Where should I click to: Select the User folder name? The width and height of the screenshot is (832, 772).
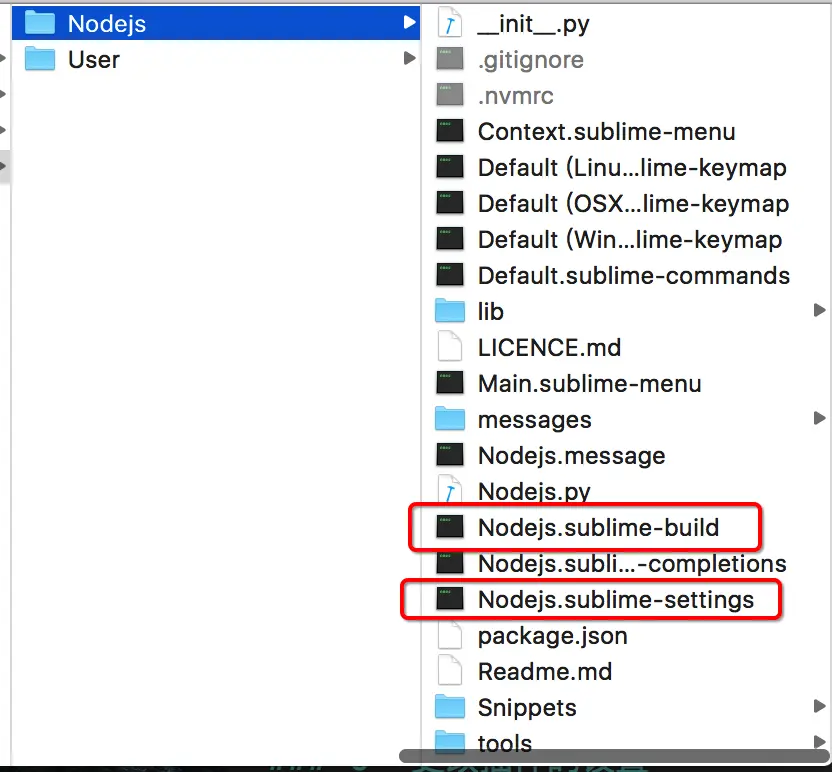click(94, 59)
